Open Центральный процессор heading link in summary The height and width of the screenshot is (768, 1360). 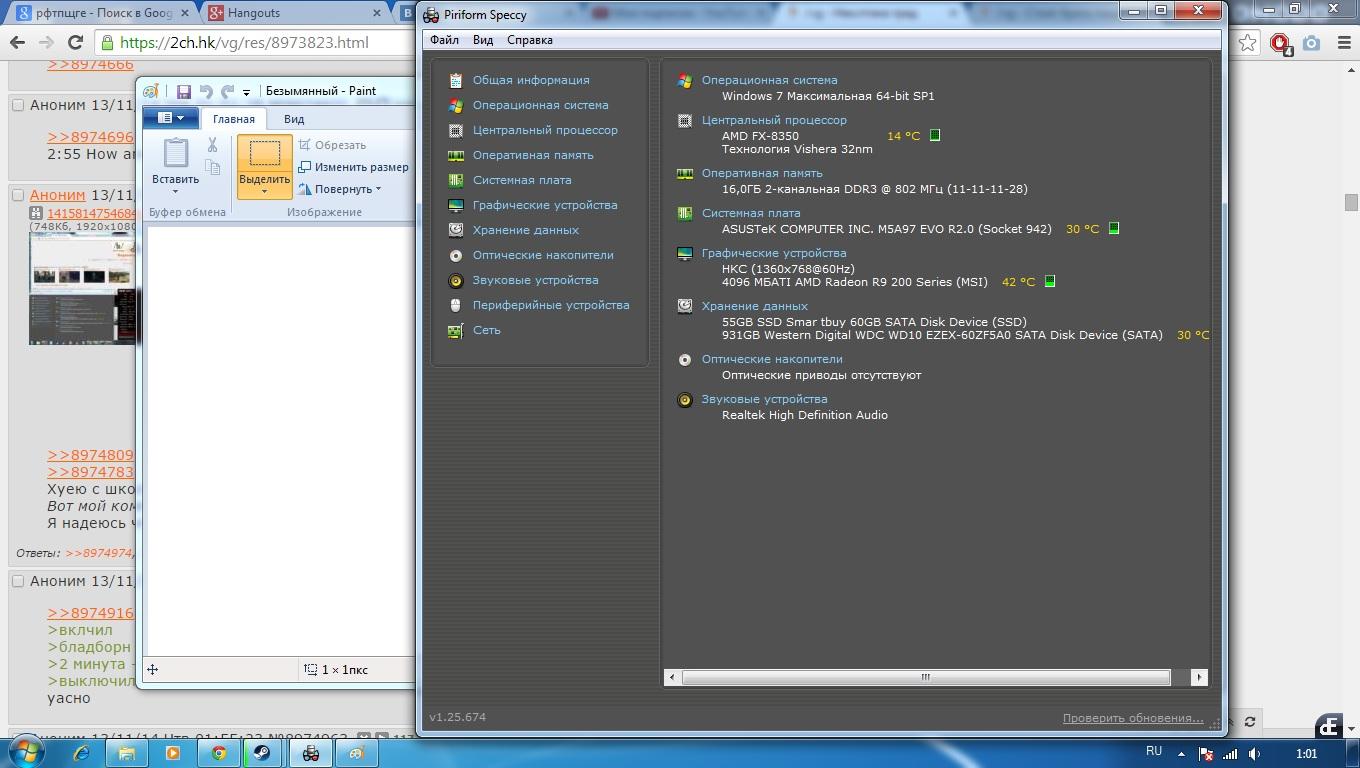(x=774, y=120)
